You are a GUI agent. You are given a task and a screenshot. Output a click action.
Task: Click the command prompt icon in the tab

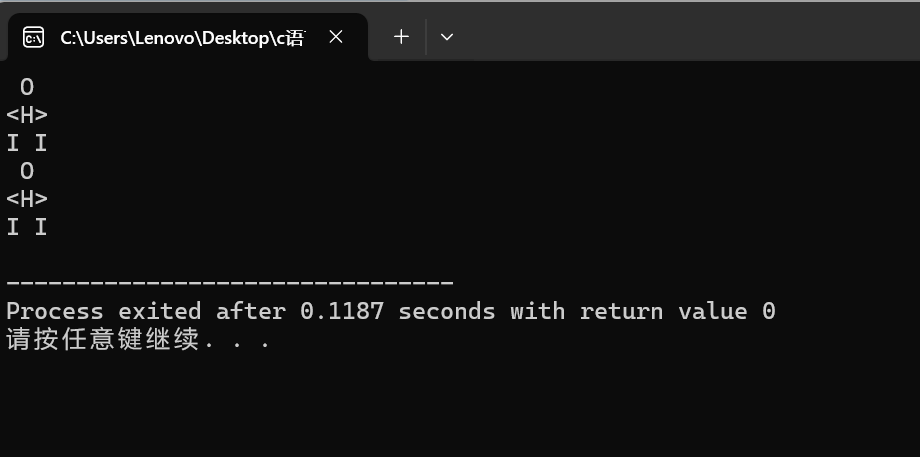pos(33,38)
